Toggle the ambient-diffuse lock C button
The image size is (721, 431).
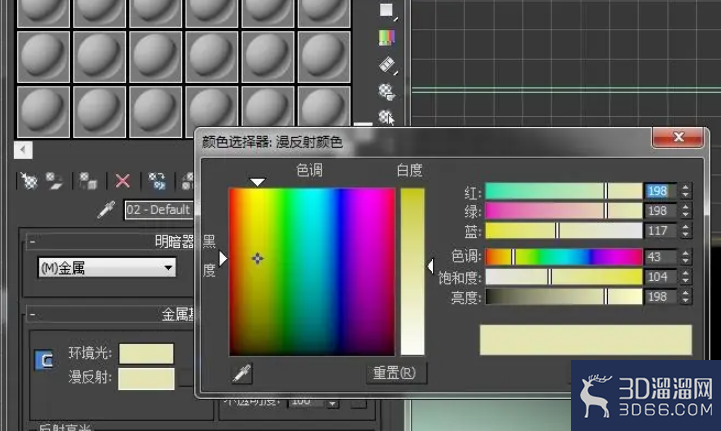click(x=44, y=360)
